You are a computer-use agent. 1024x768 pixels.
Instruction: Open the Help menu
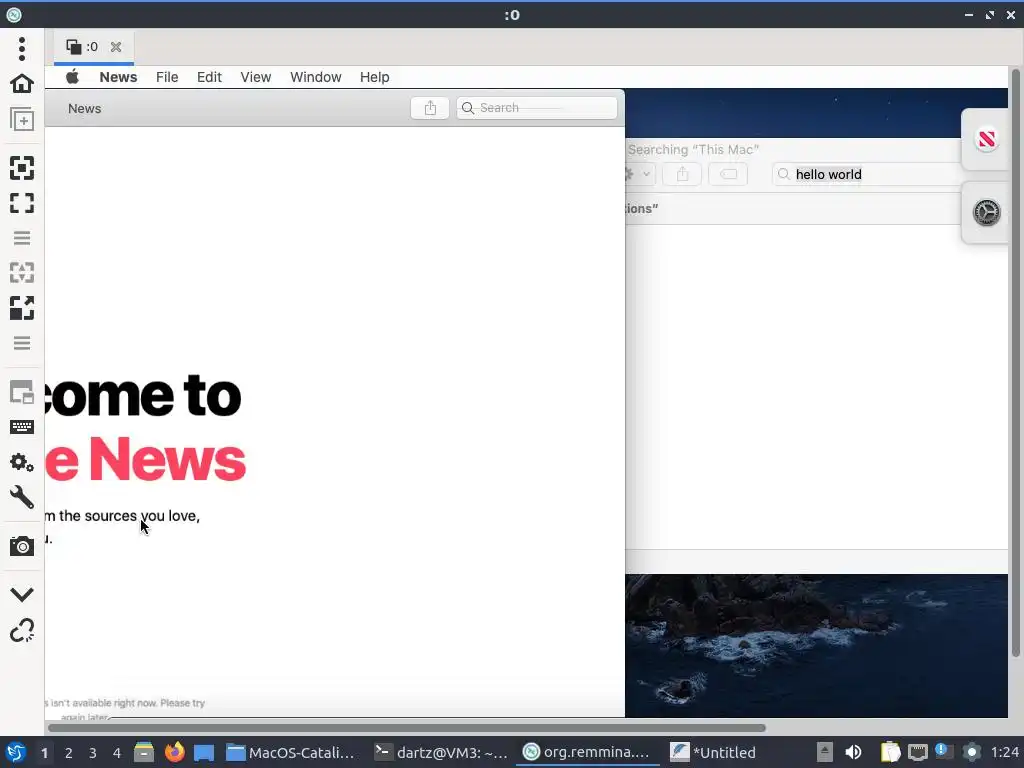[374, 77]
